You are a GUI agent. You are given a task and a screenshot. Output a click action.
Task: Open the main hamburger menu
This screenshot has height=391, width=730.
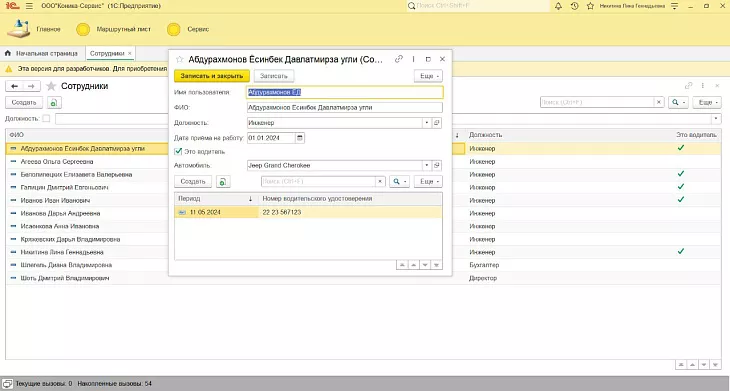click(x=29, y=6)
